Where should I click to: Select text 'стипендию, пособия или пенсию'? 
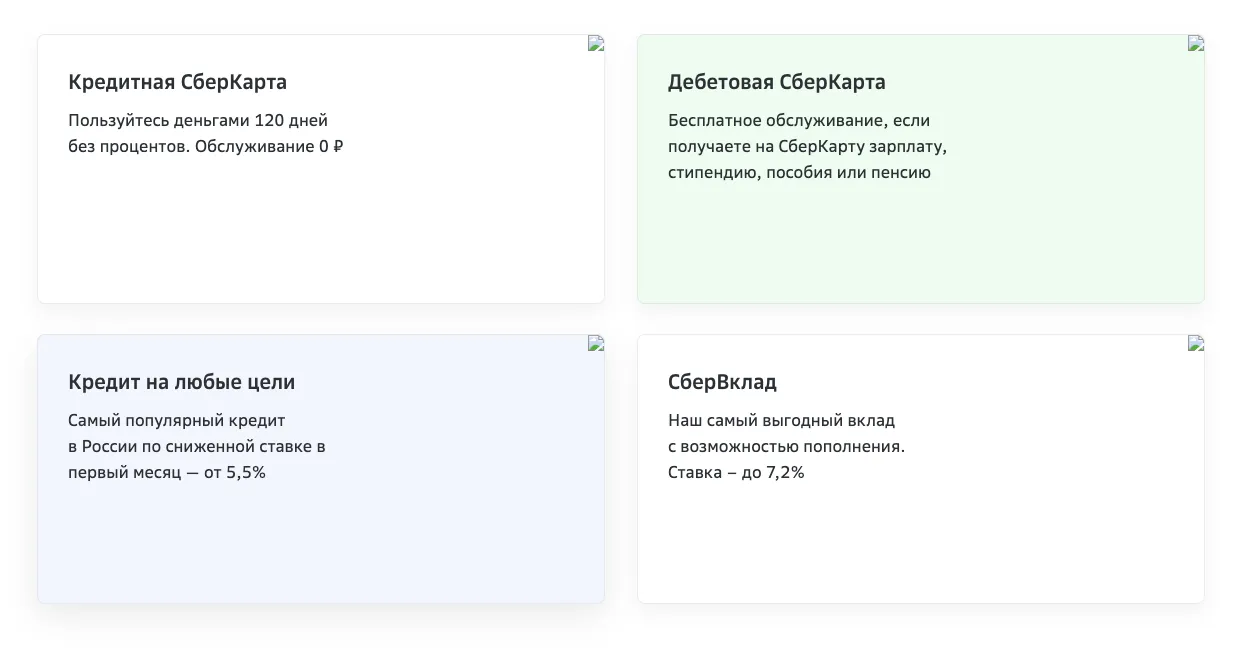tap(799, 173)
